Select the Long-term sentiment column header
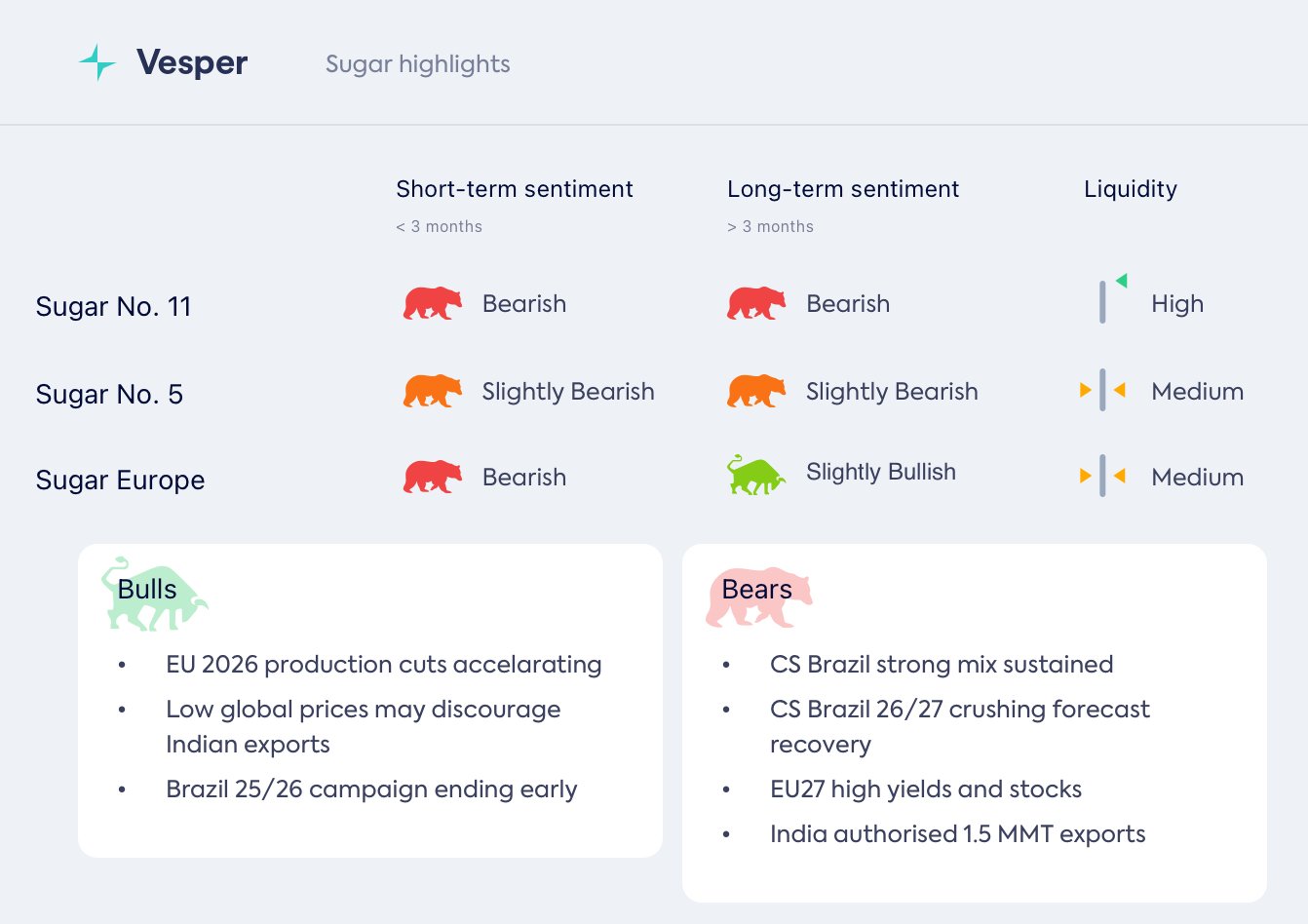Image resolution: width=1308 pixels, height=924 pixels. [x=842, y=189]
